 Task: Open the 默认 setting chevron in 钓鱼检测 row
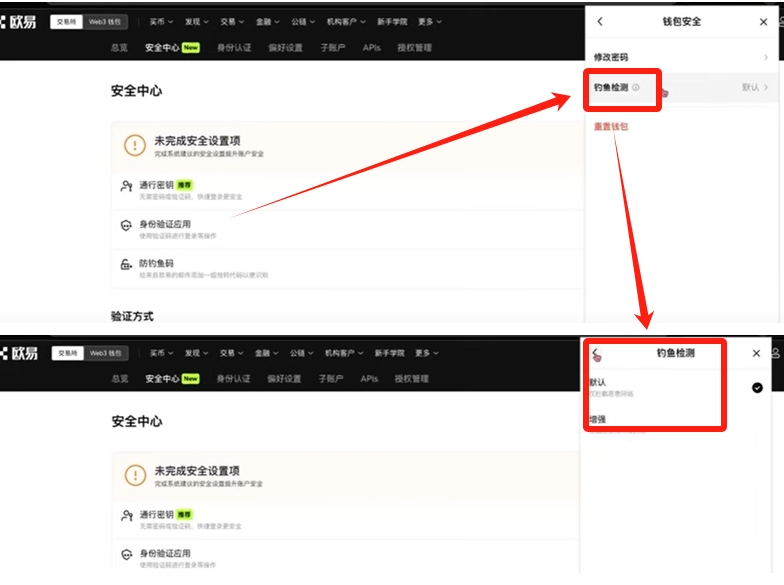click(766, 88)
